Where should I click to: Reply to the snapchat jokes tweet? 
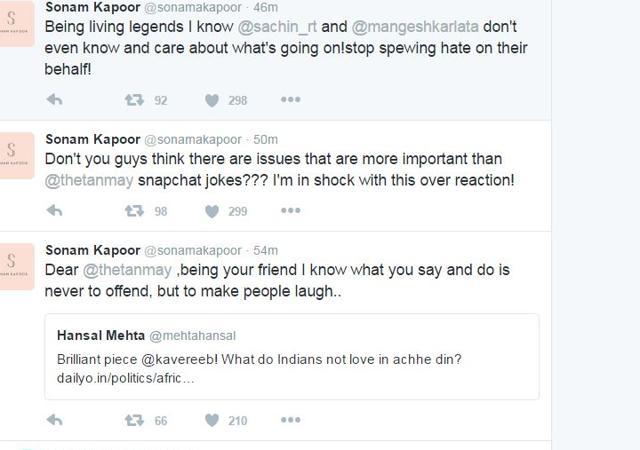tap(54, 211)
